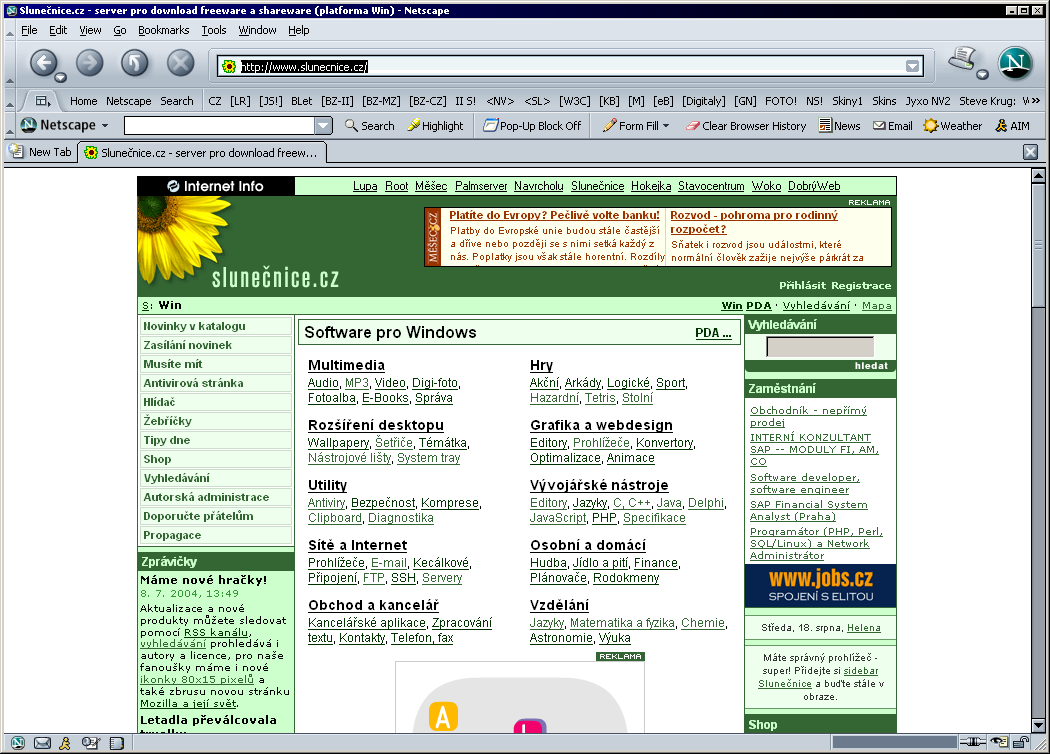Open the URL bar history dropdown

coord(912,66)
